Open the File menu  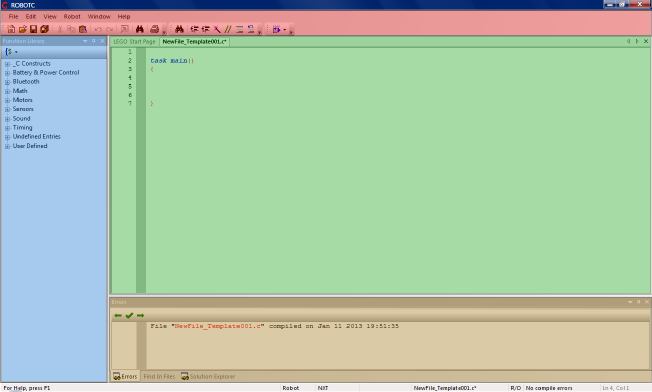(13, 17)
